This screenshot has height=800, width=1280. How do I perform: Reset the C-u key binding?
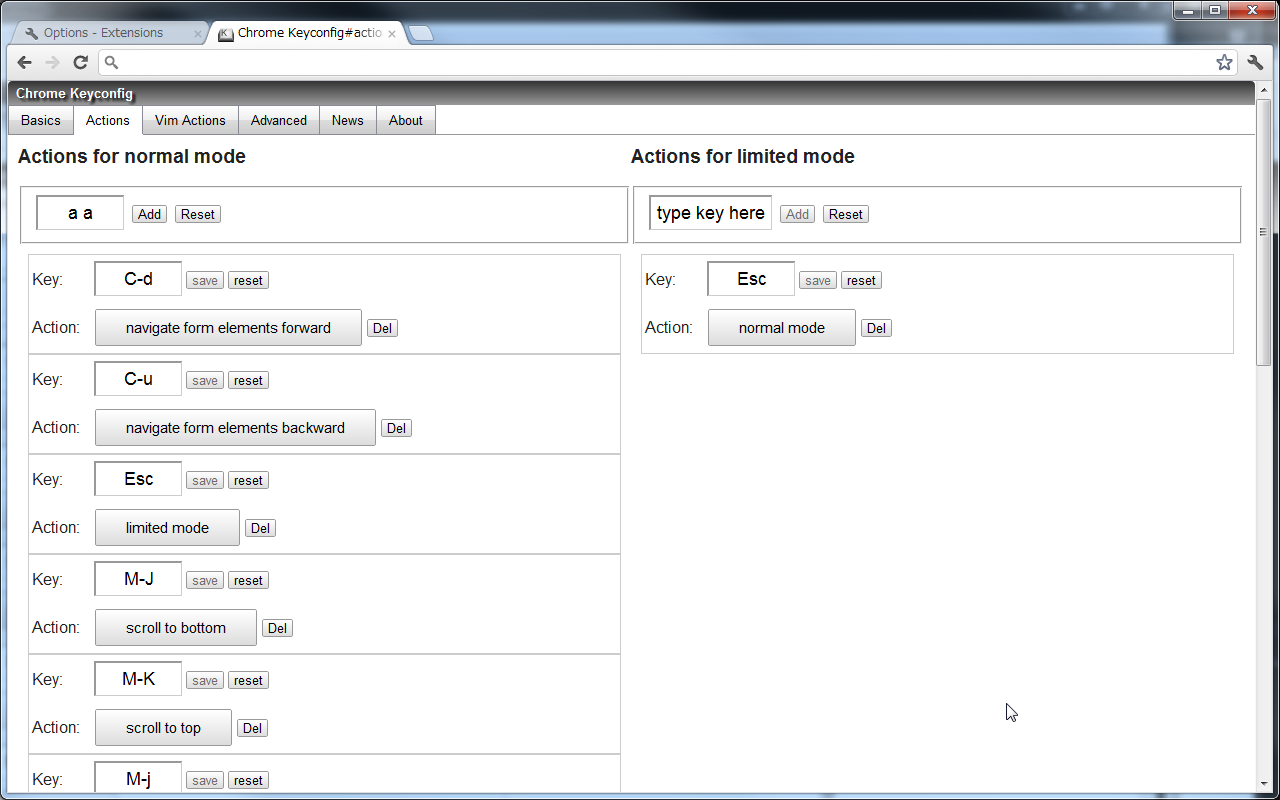tap(248, 380)
